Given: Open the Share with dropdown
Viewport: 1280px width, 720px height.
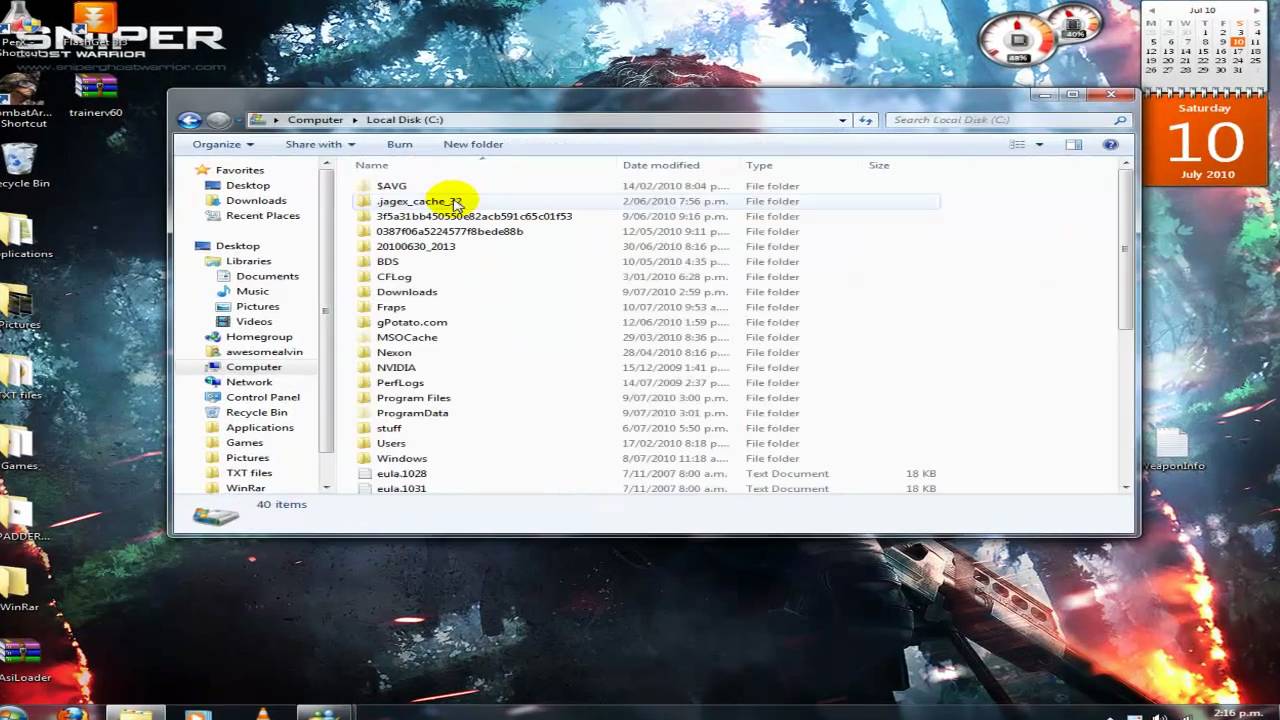Looking at the screenshot, I should tap(320, 144).
